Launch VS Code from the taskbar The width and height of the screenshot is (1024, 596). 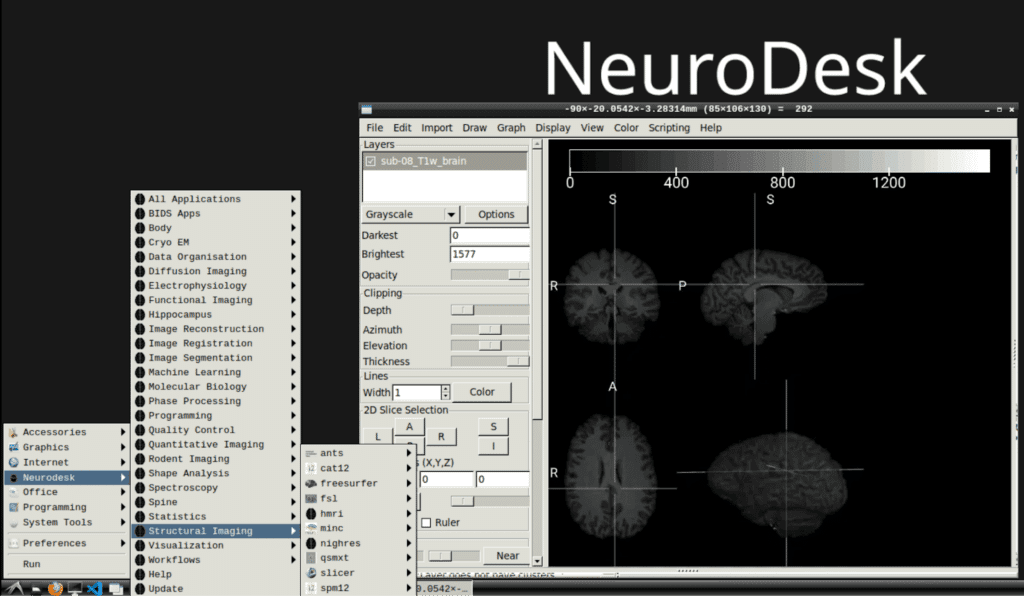click(x=95, y=589)
